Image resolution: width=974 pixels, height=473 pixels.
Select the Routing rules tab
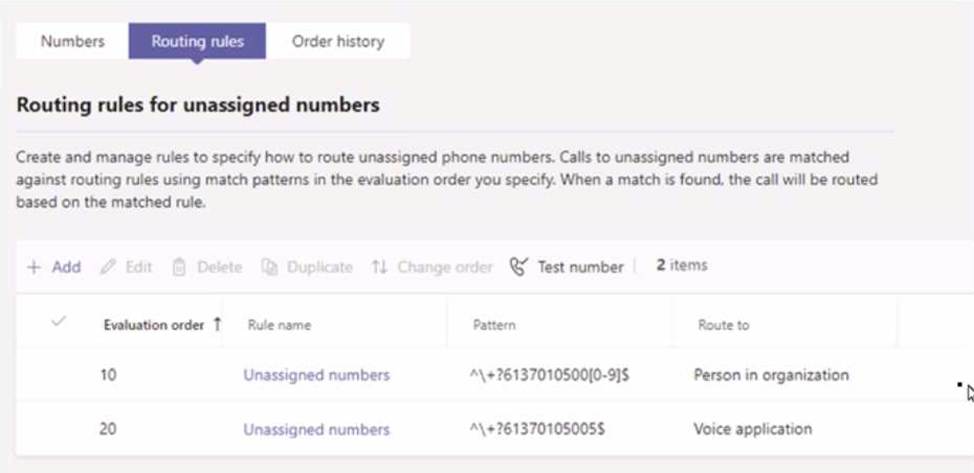click(197, 41)
